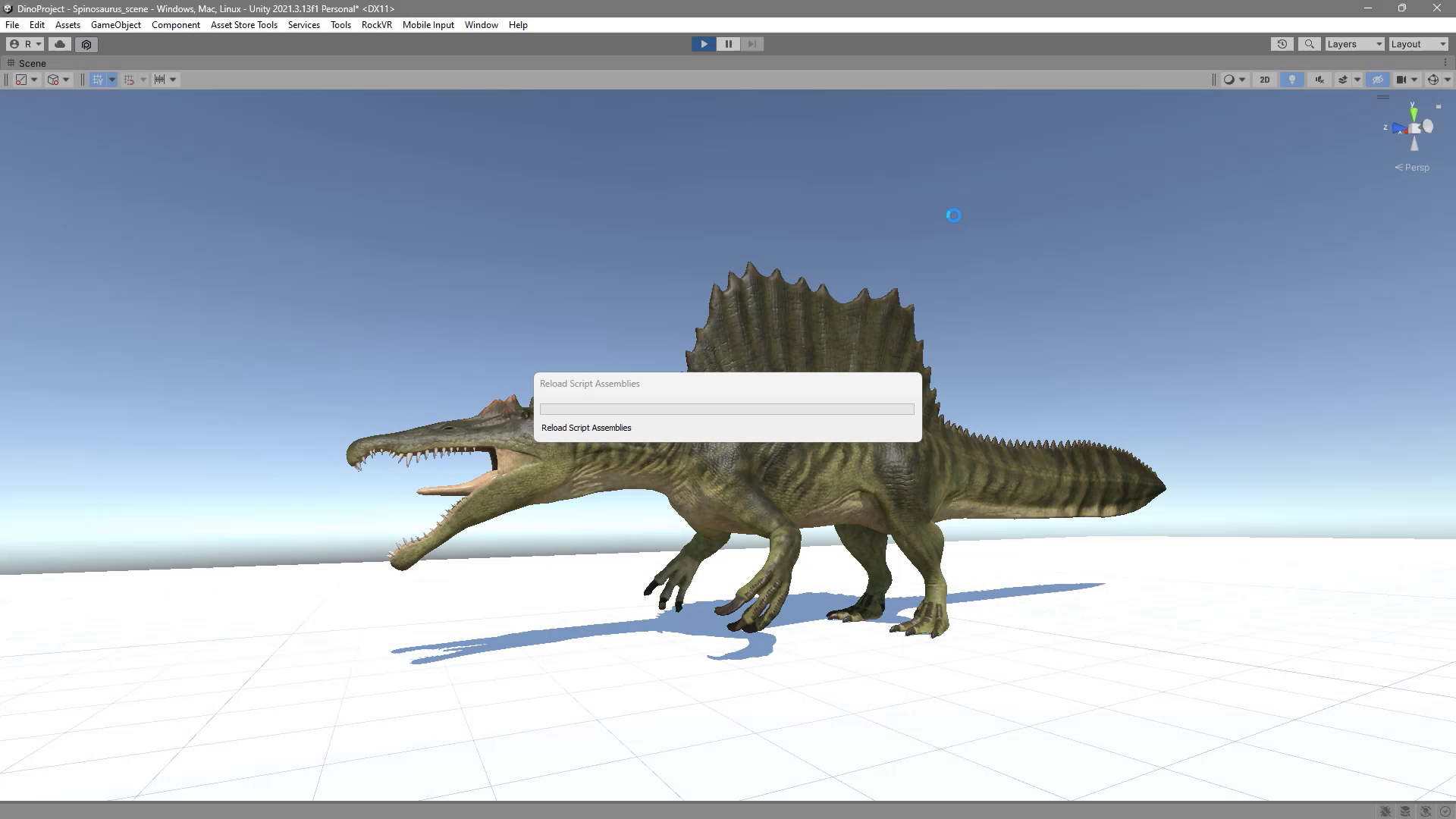The image size is (1456, 819).
Task: Toggle grid visibility on the Y axis
Action: coord(98,80)
